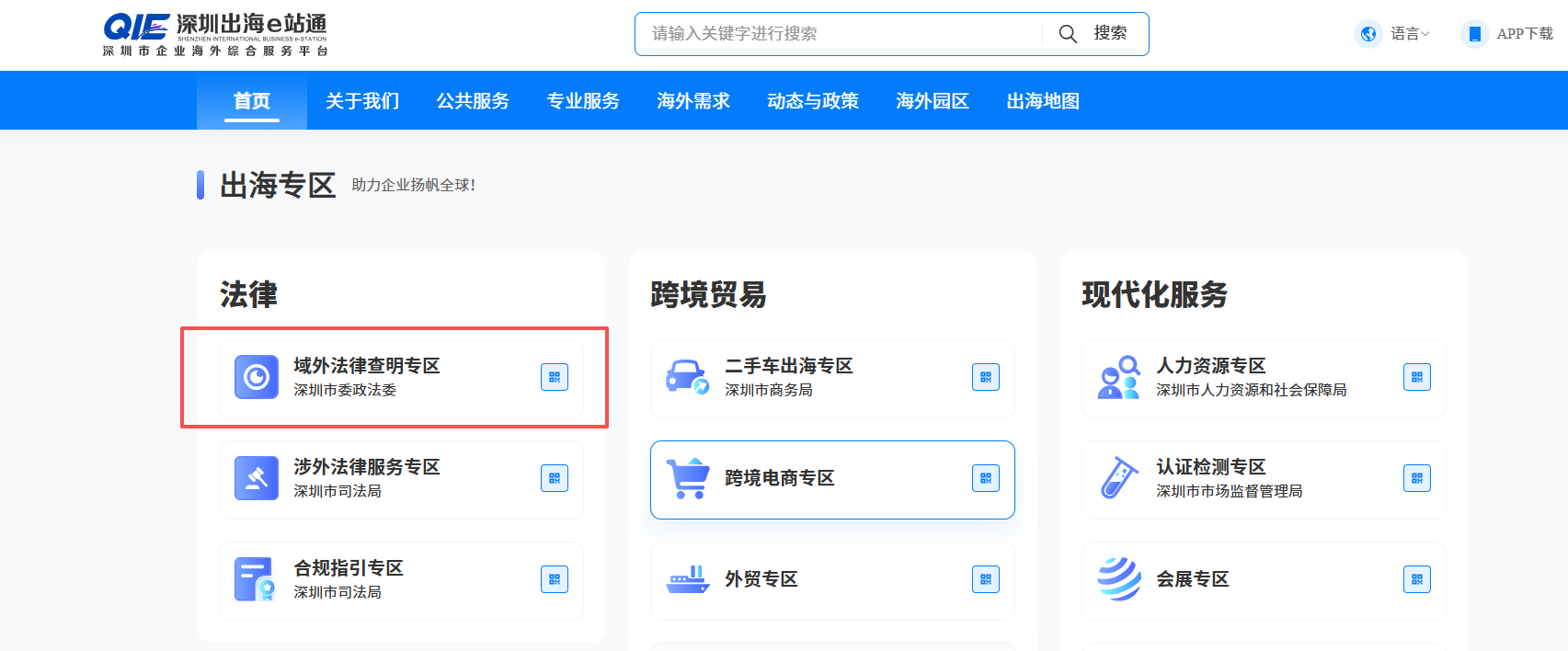Open QR code for 人力资源专区
Viewport: 1568px width, 651px height.
coord(1416,377)
